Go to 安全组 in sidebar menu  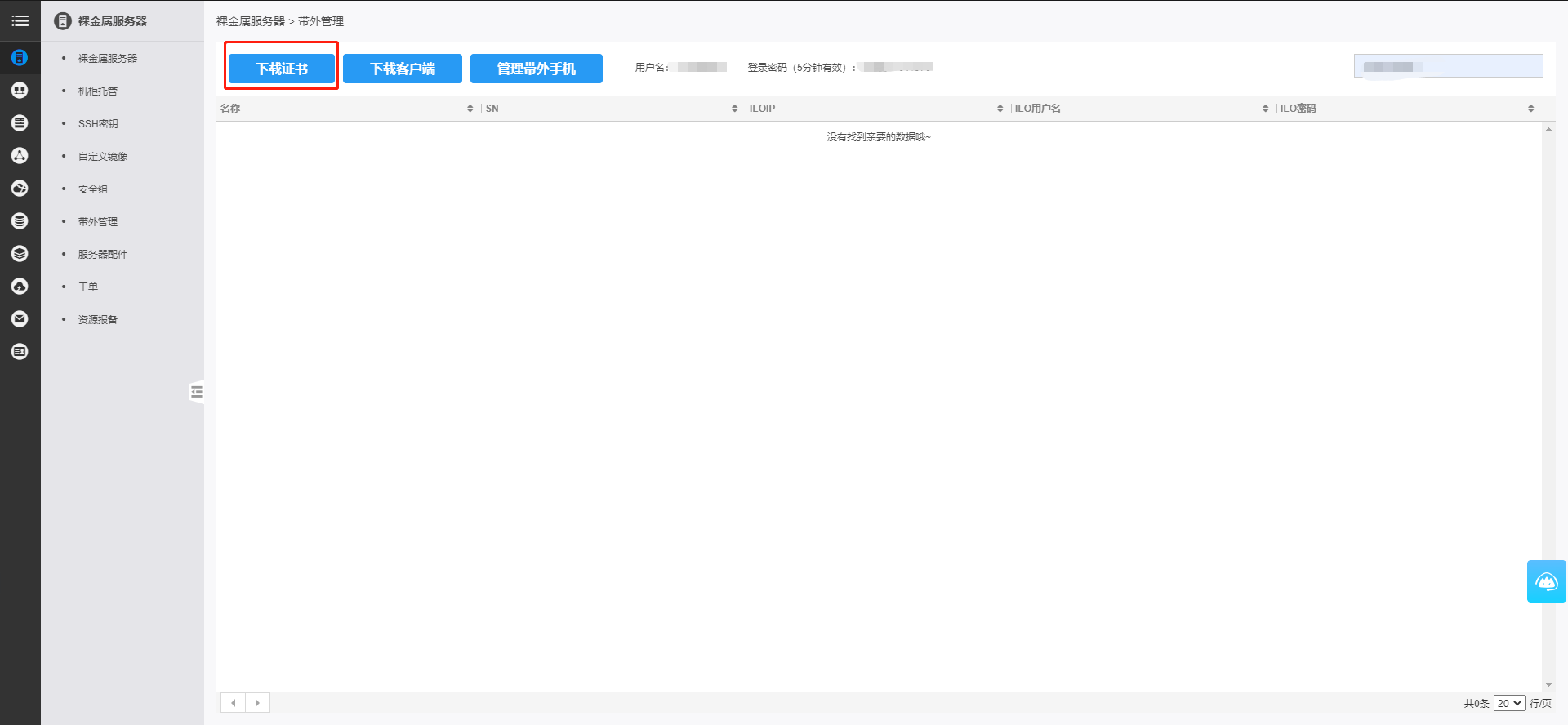point(93,189)
